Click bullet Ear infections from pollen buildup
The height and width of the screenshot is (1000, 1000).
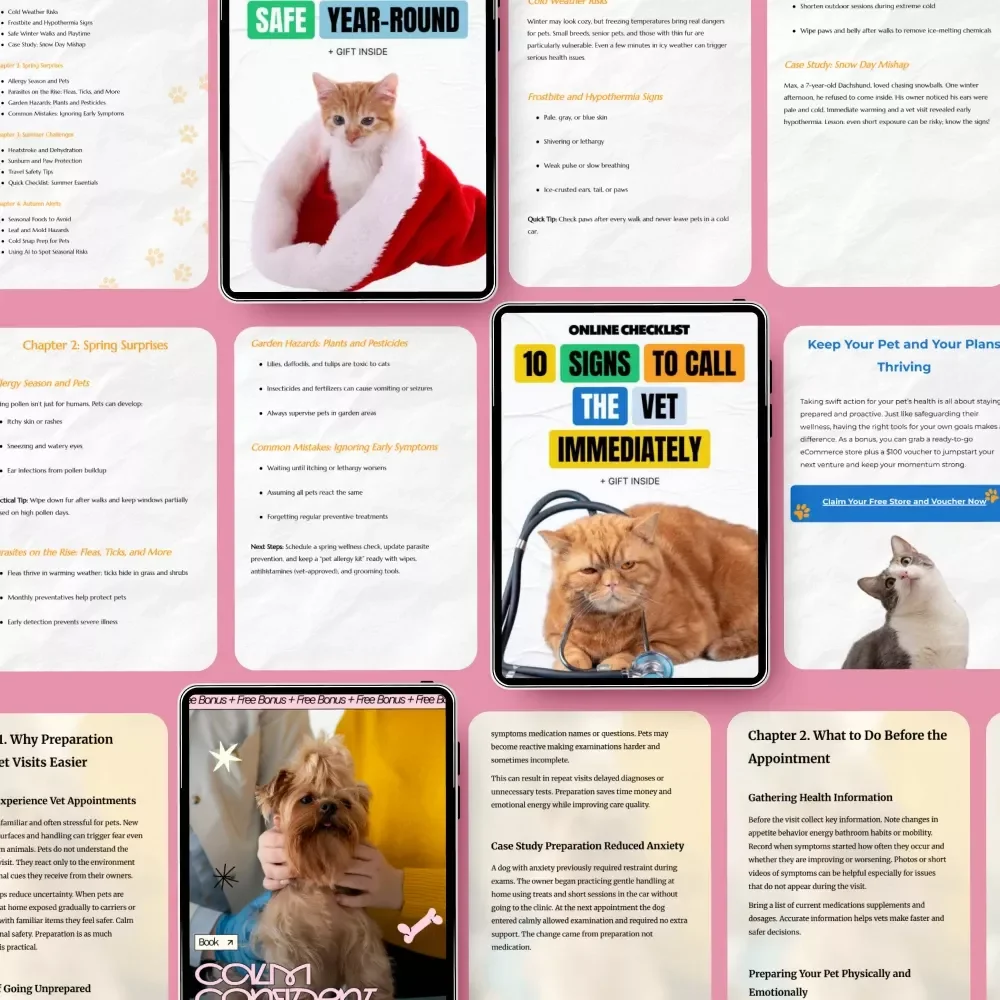tap(57, 470)
